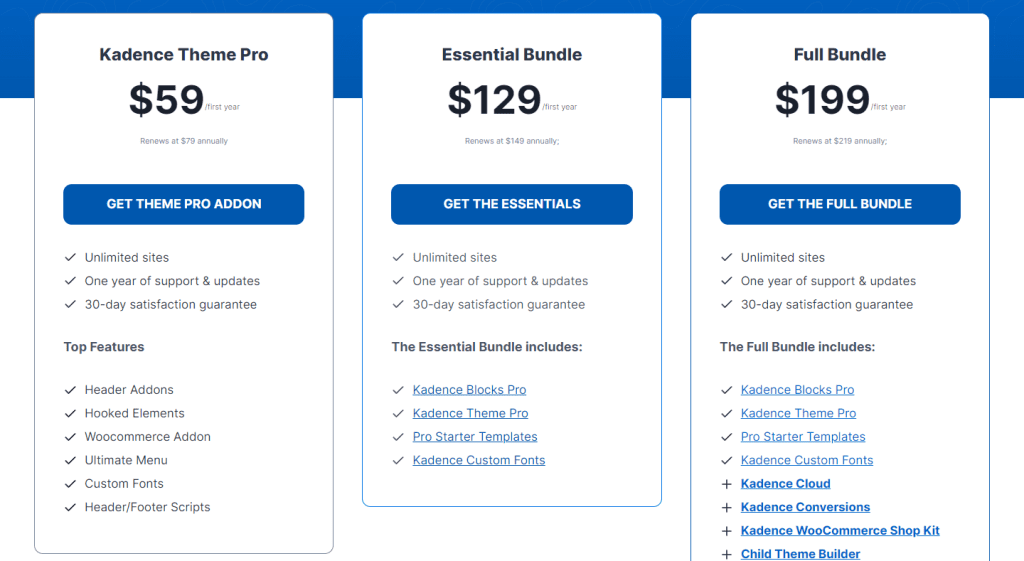Open the Kadence Cloud link

tap(786, 484)
